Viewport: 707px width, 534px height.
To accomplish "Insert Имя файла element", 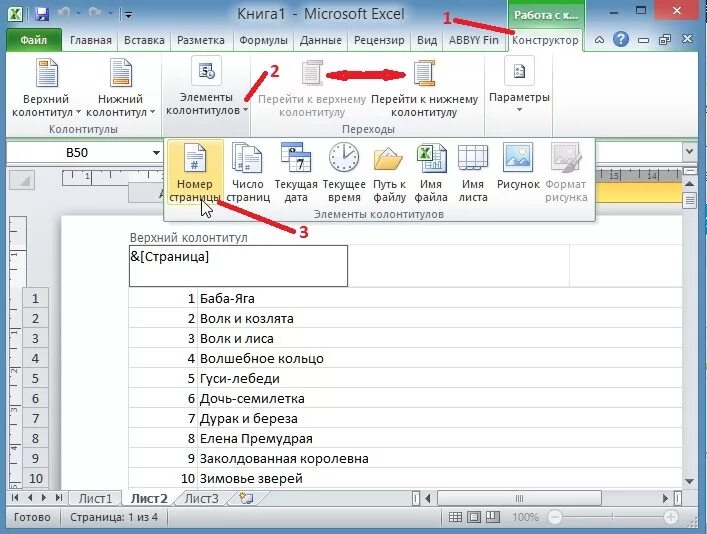I will click(431, 173).
